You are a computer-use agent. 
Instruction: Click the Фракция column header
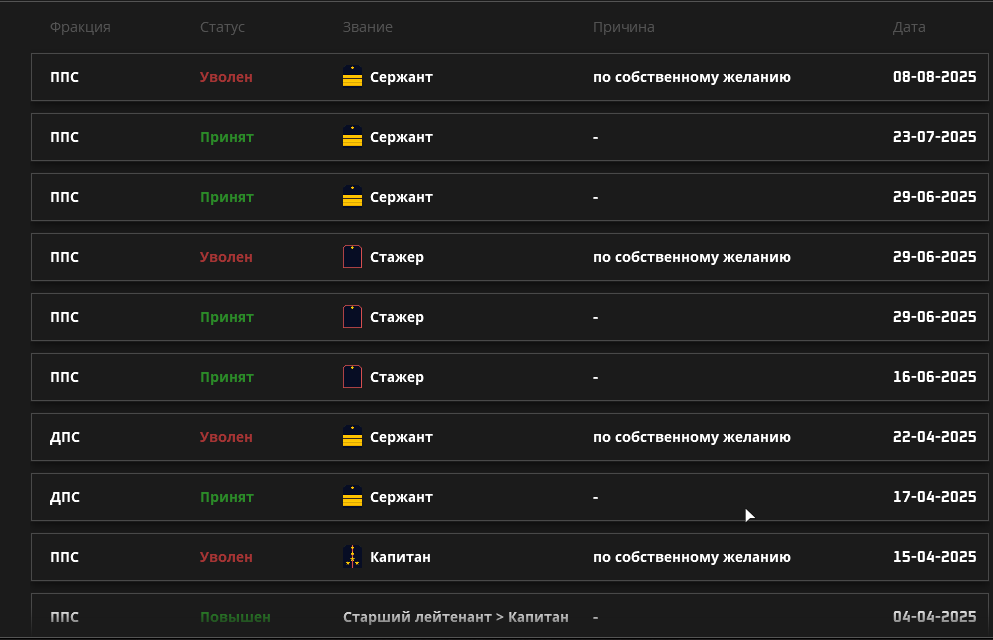(x=80, y=27)
